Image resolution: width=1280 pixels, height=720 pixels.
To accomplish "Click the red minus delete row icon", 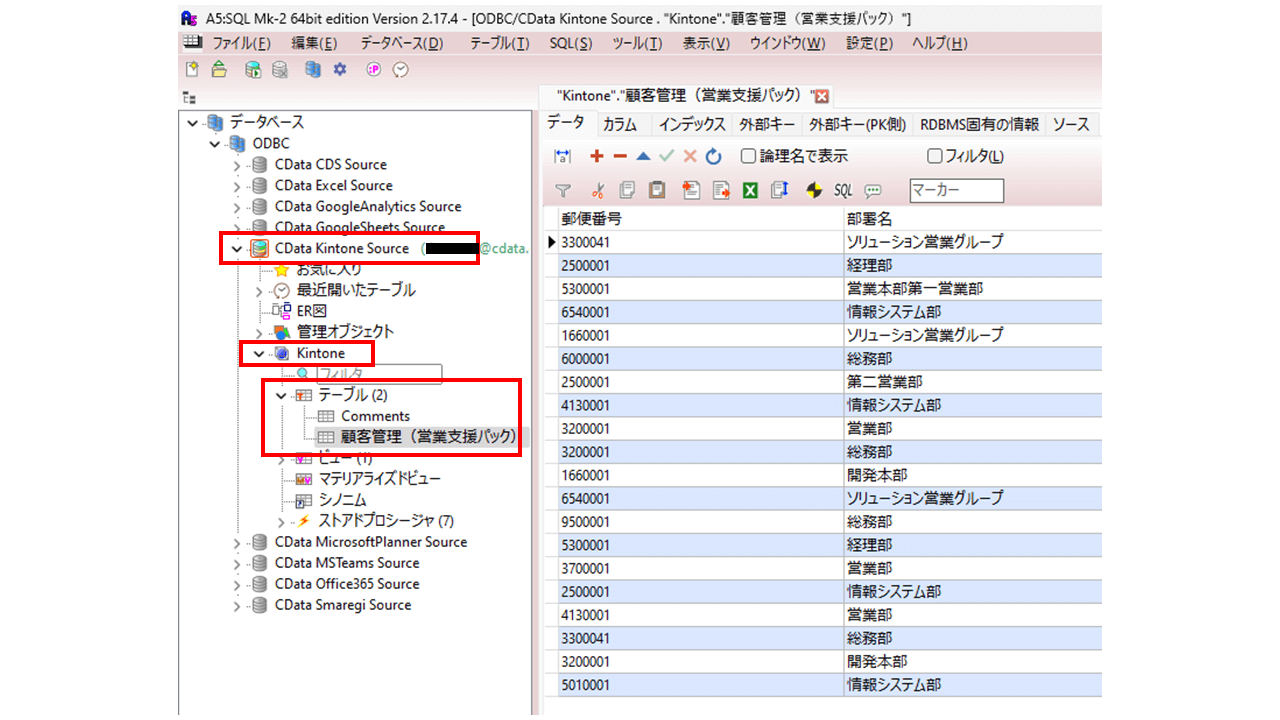I will coord(620,156).
